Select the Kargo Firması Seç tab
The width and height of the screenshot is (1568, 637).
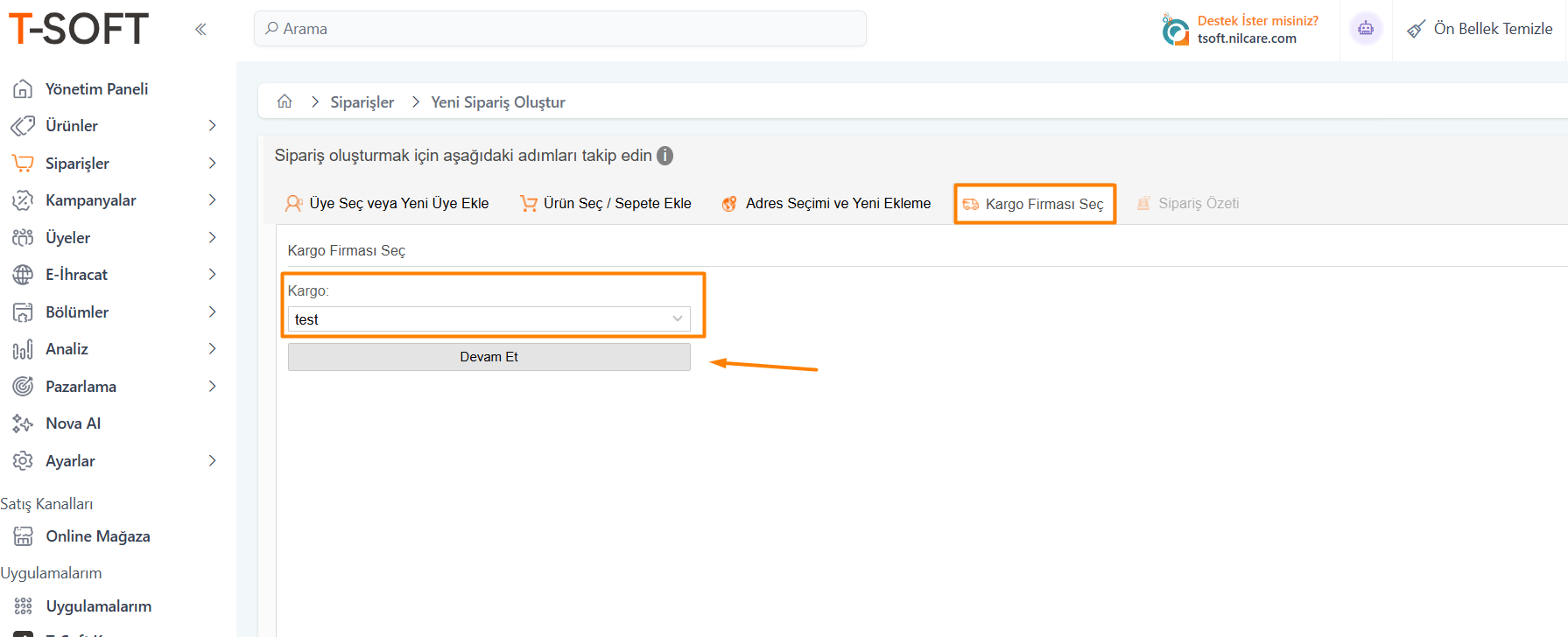tap(1034, 204)
